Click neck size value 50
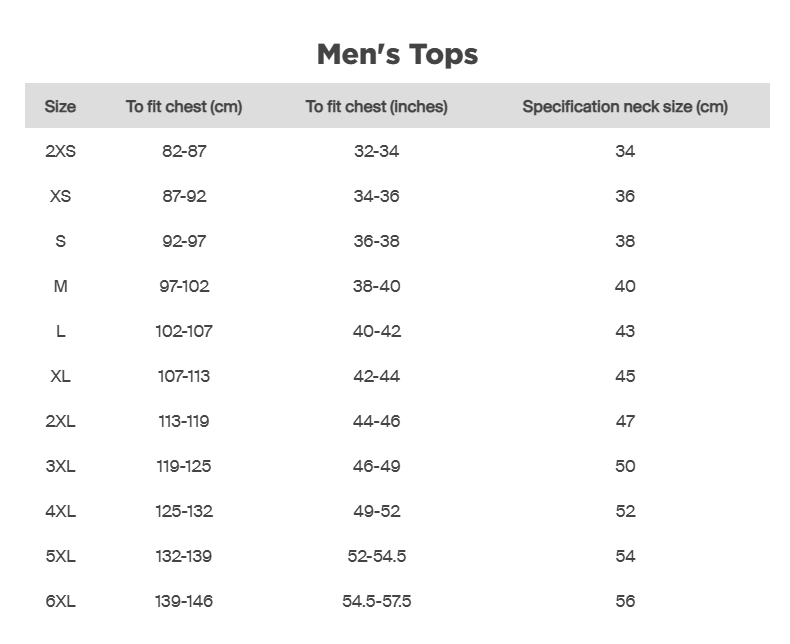Screen dimensions: 790x644 coord(625,466)
